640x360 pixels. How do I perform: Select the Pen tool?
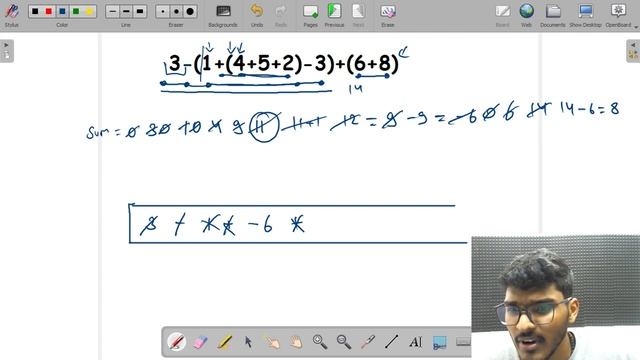pos(177,342)
